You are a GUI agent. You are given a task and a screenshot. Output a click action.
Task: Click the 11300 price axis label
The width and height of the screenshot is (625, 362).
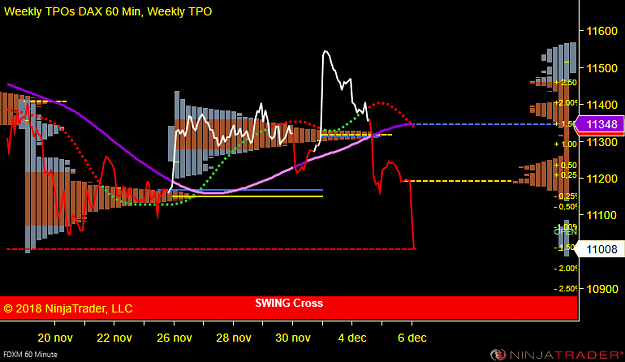tap(602, 142)
